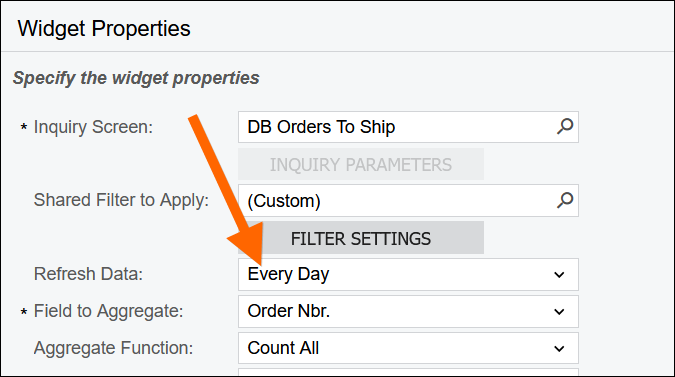Click the Widget Properties dialog title
The image size is (675, 377).
pyautogui.click(x=104, y=29)
